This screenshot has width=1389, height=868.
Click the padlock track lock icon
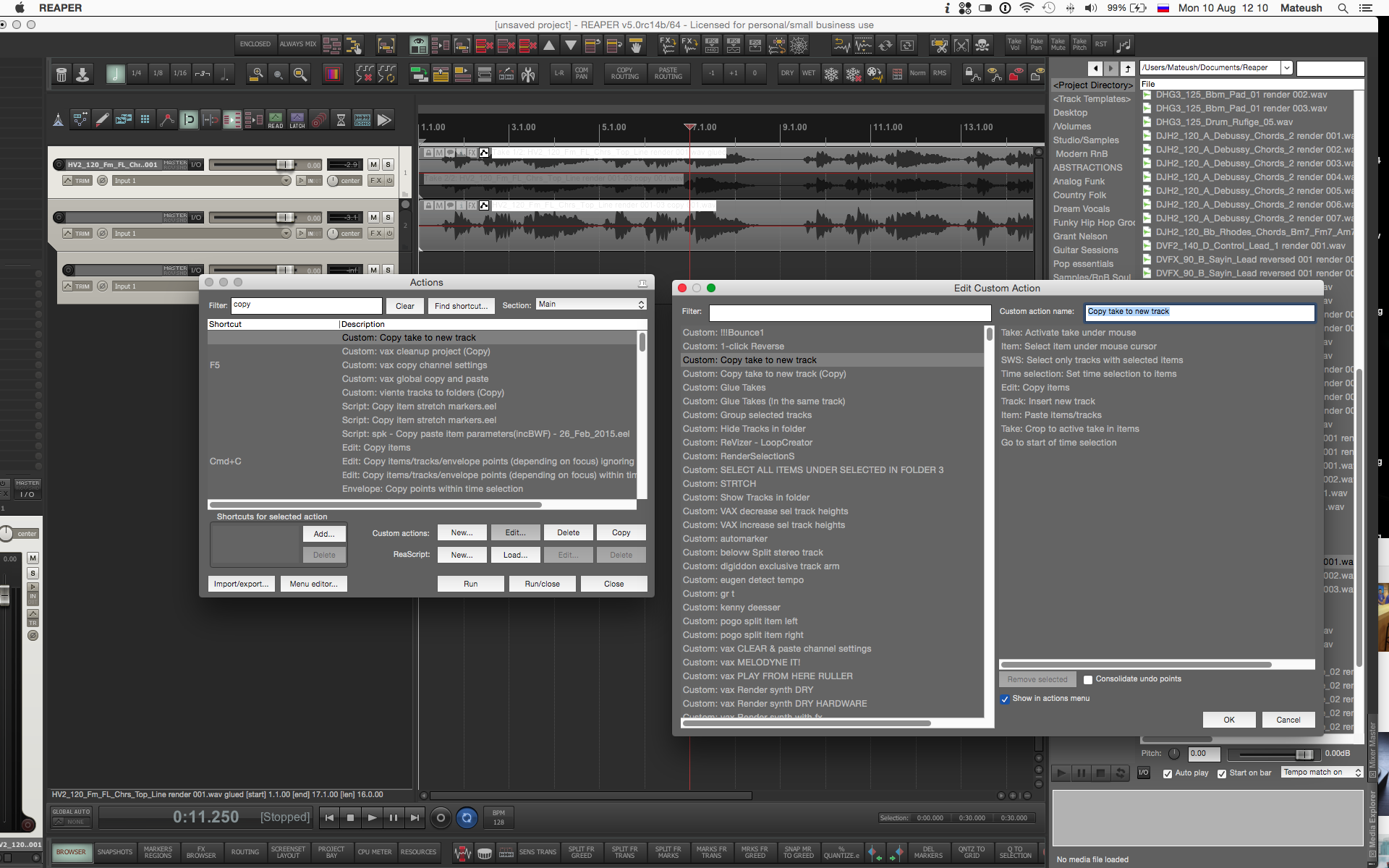click(x=972, y=74)
